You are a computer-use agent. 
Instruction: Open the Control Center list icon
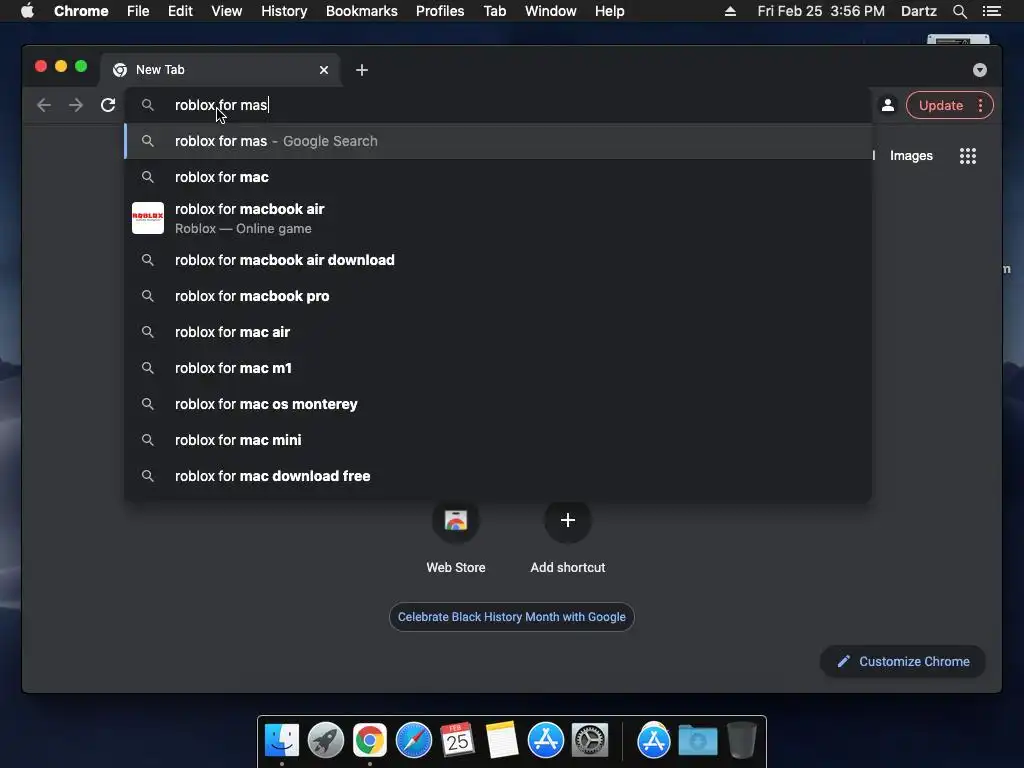click(992, 11)
